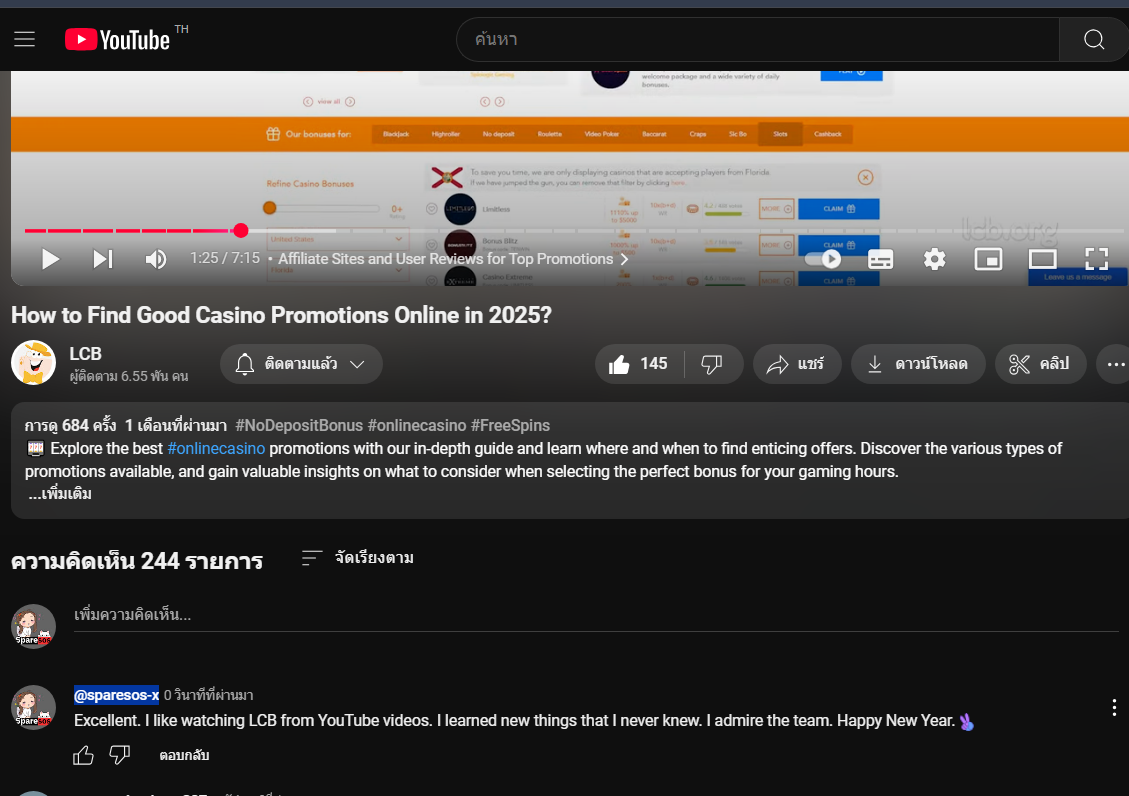This screenshot has height=796, width=1129.
Task: Play the video
Action: (x=50, y=259)
